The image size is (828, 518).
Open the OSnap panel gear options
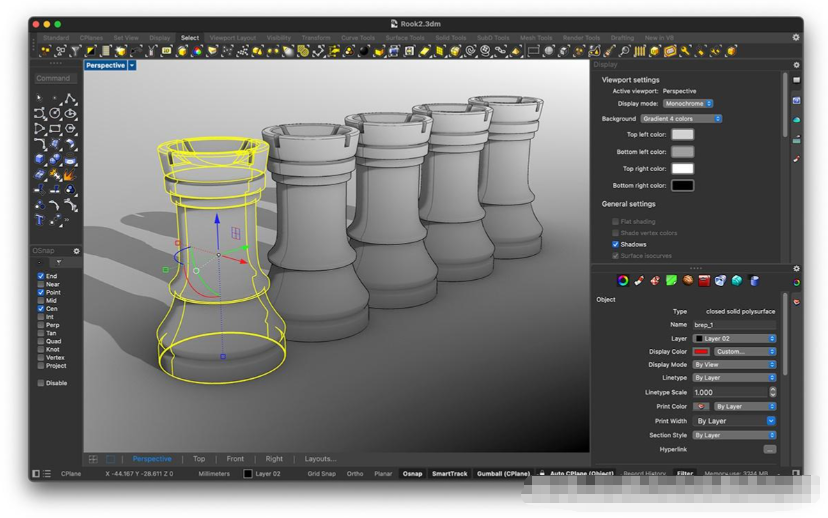76,251
